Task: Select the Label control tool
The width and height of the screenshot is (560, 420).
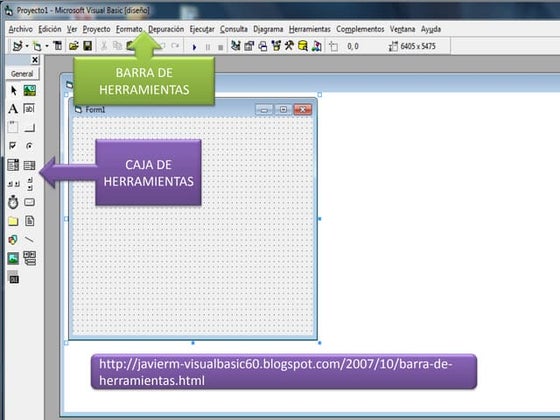Action: [x=13, y=109]
